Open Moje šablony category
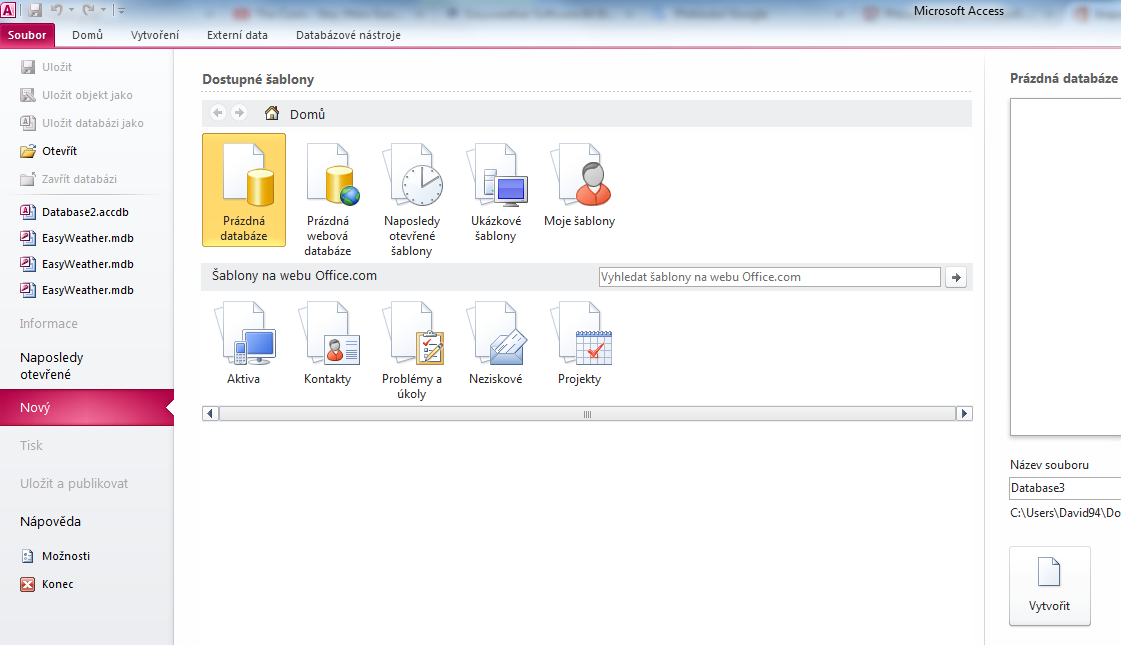1121x645 pixels. pos(579,184)
